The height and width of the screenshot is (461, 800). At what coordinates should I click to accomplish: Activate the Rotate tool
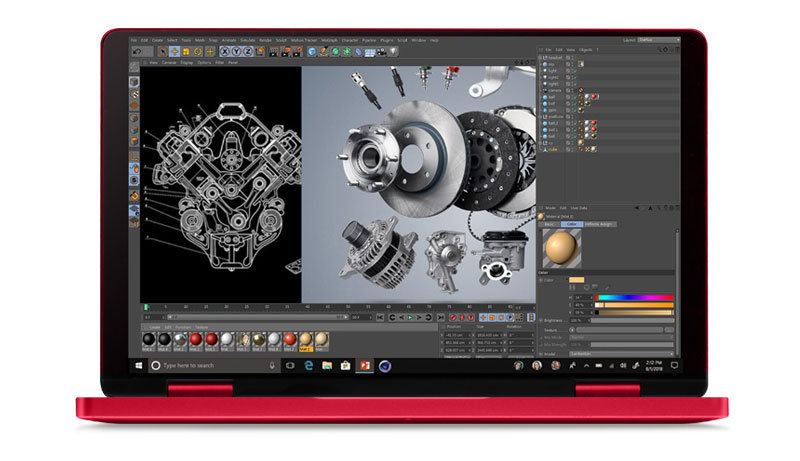coord(197,52)
